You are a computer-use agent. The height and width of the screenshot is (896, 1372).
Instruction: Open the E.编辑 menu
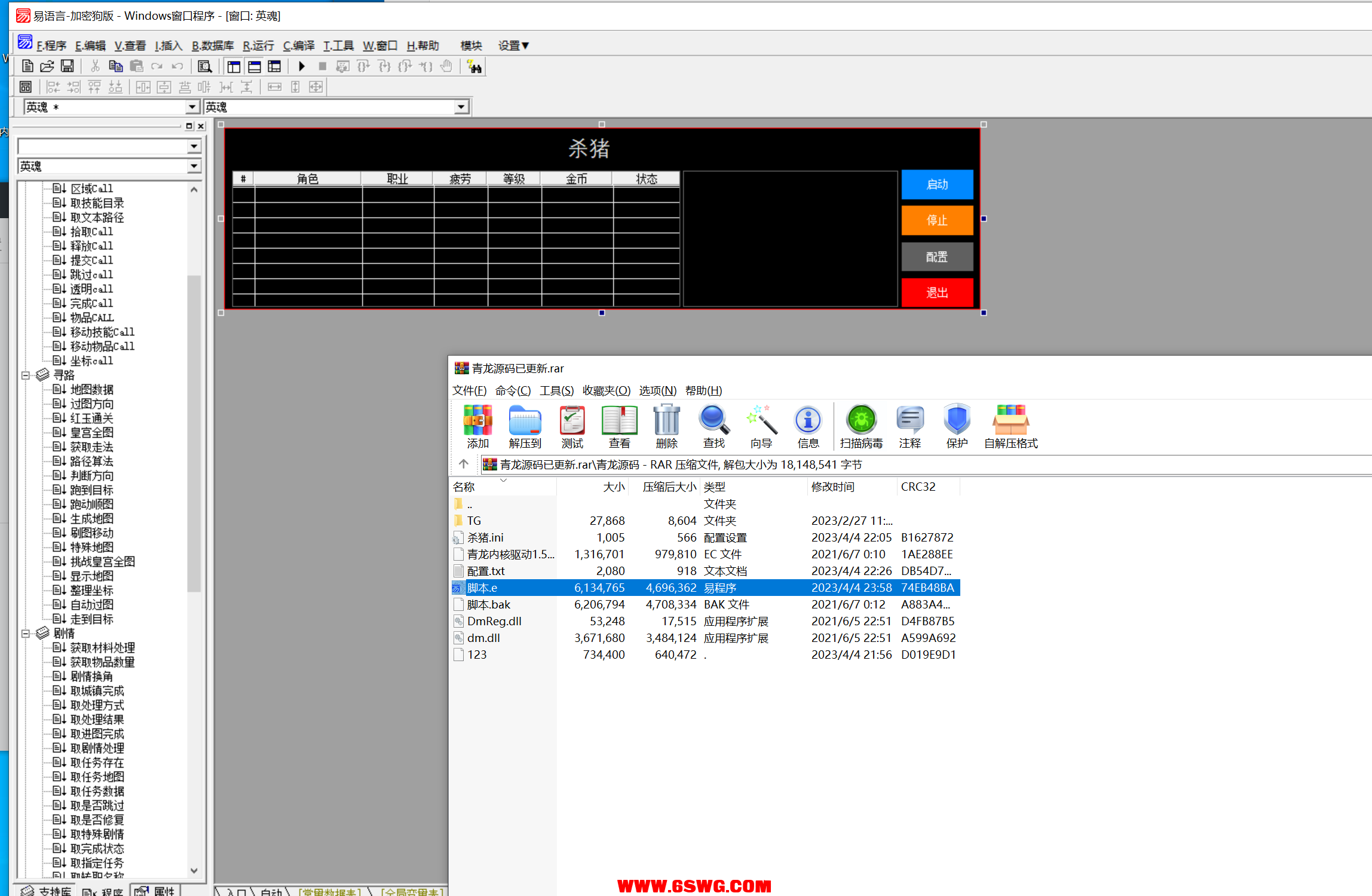tap(90, 45)
